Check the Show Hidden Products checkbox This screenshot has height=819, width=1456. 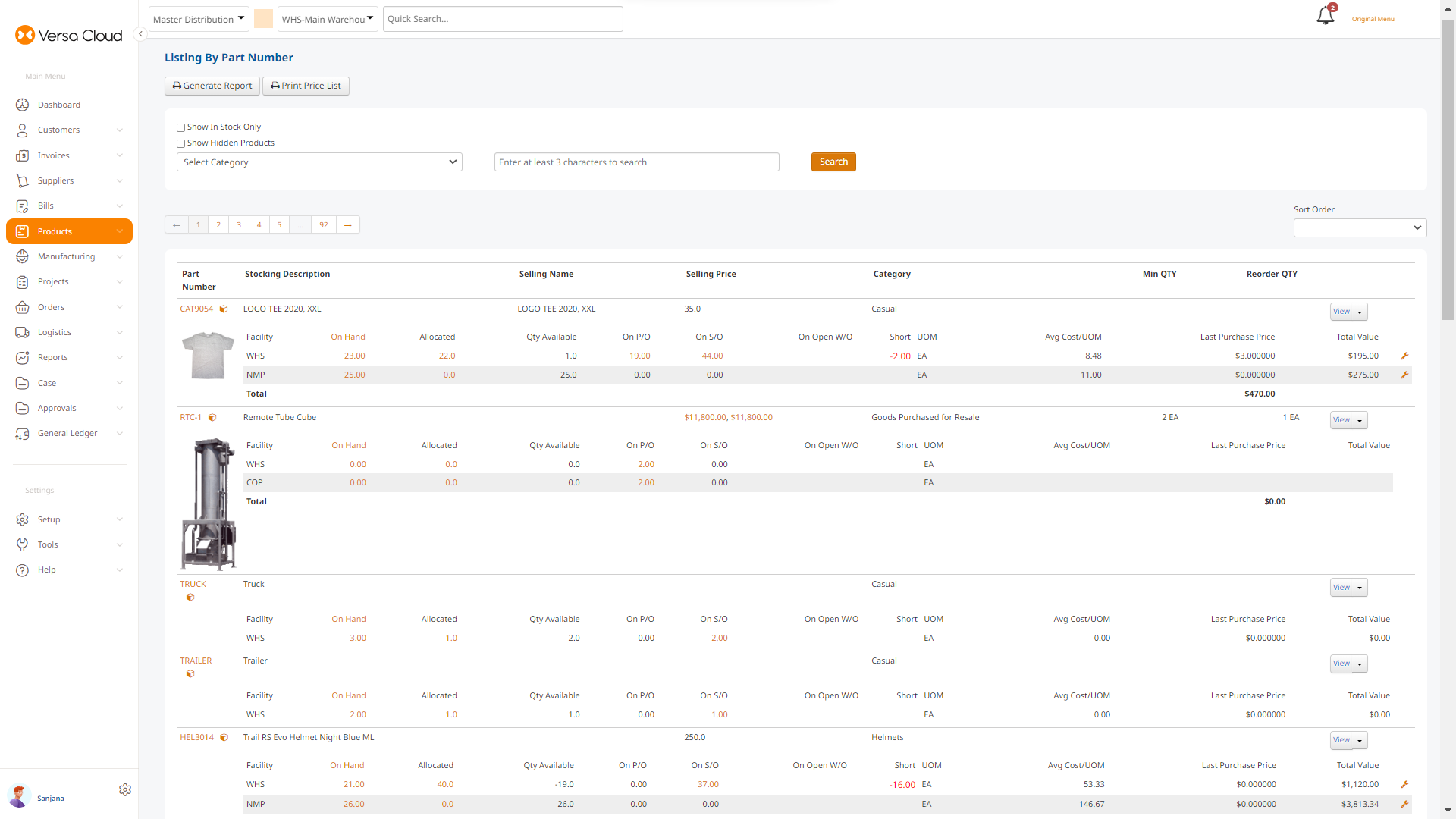point(180,143)
